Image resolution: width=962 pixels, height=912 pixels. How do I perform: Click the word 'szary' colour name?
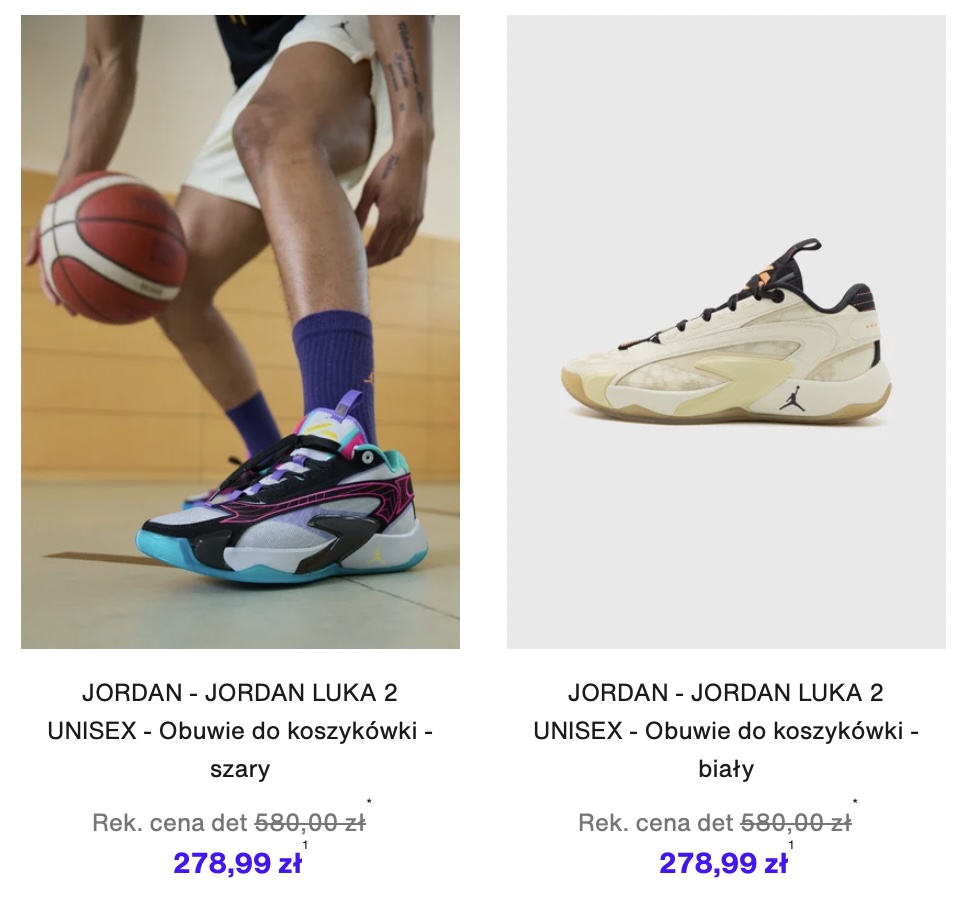click(240, 770)
